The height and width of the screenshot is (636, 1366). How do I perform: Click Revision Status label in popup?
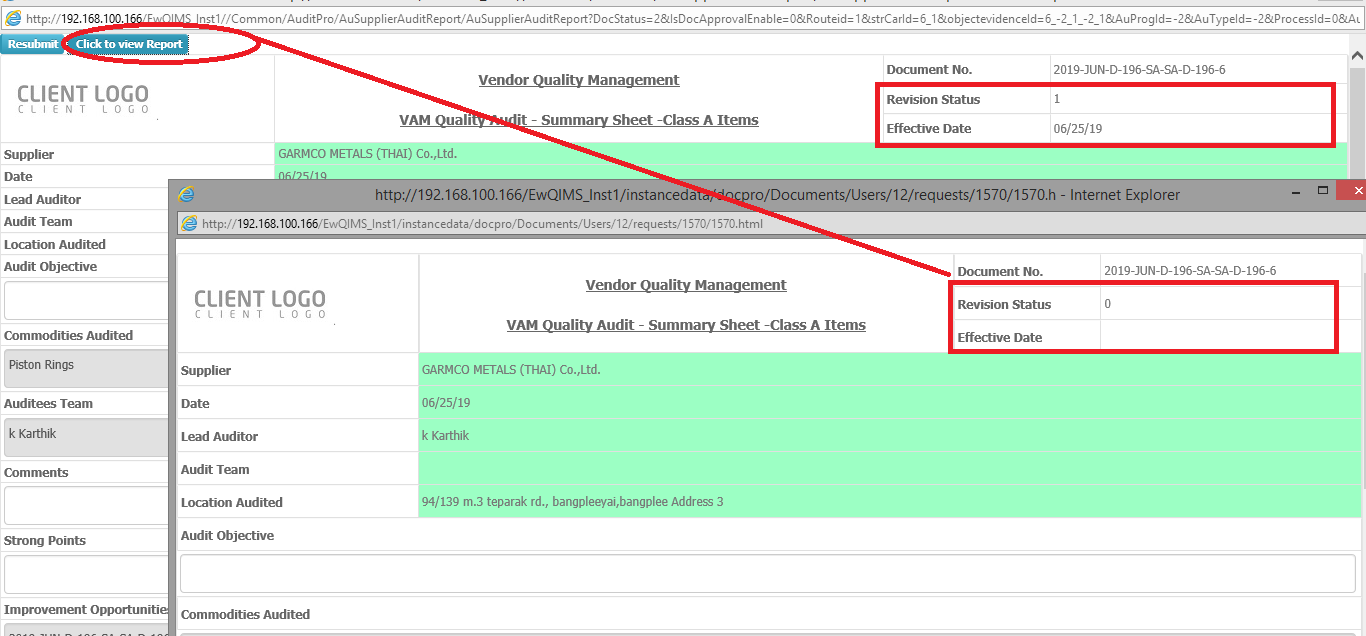point(1004,304)
